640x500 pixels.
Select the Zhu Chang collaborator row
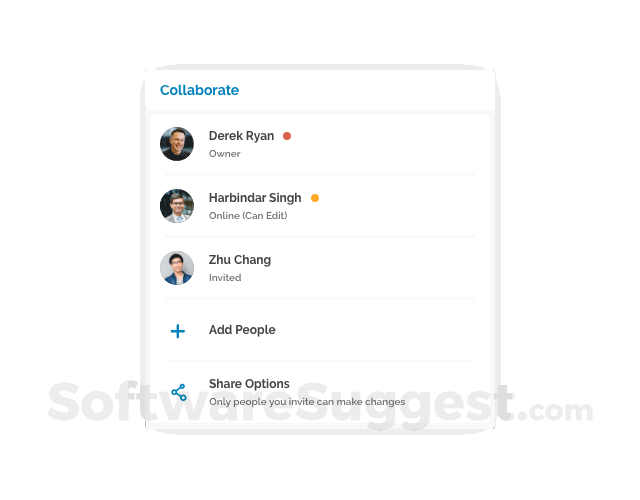tap(320, 268)
